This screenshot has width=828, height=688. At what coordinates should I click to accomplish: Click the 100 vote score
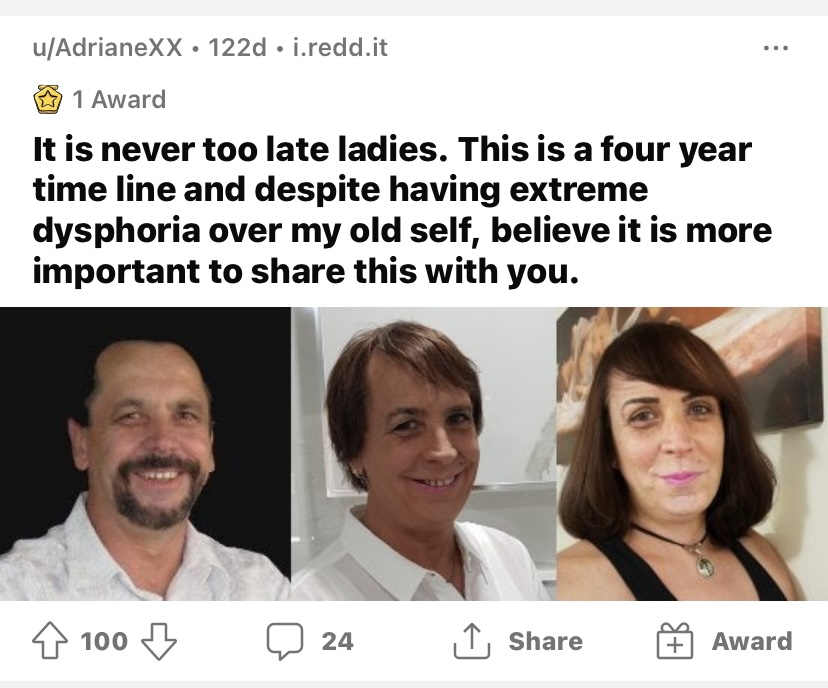tap(104, 641)
